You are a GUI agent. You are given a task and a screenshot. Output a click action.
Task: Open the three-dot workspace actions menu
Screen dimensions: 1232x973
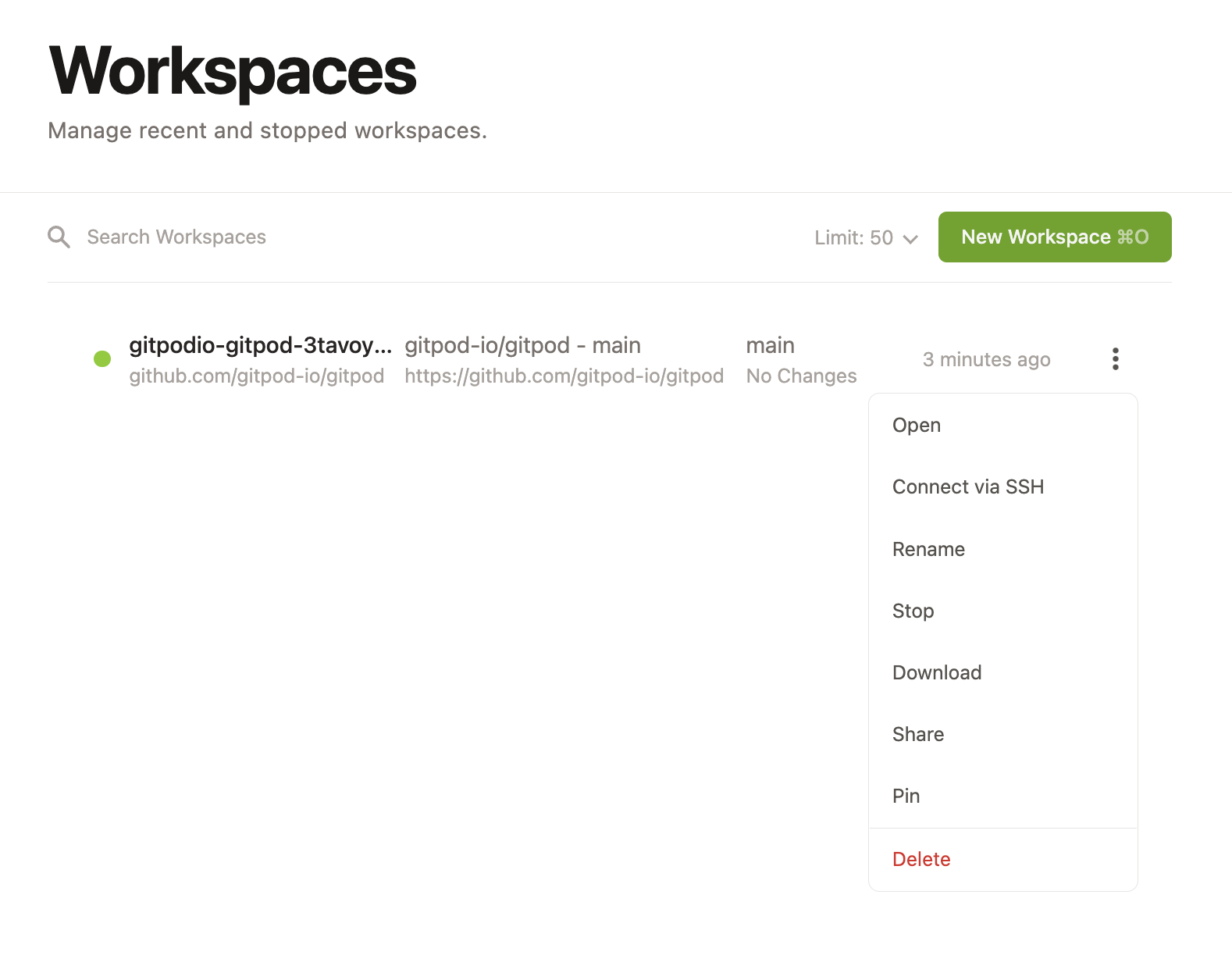[x=1115, y=359]
